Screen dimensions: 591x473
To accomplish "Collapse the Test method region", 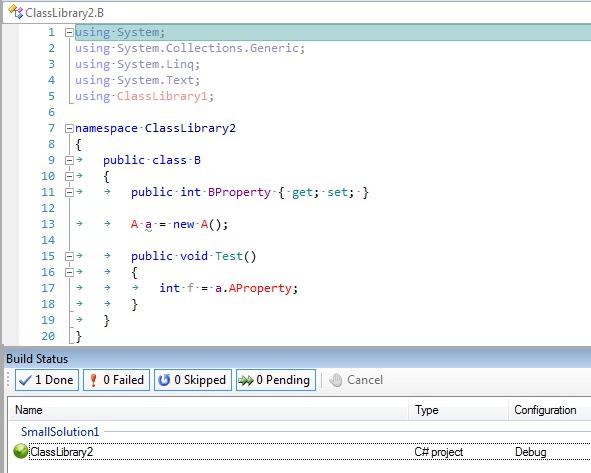I will [x=69, y=257].
